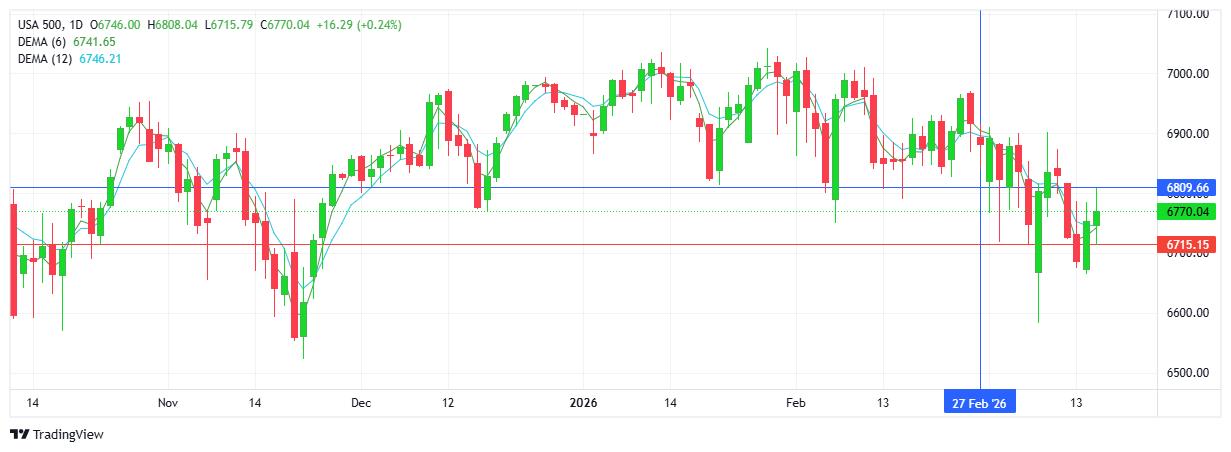
Task: Click the TradingView logo icon
Action: tap(19, 434)
